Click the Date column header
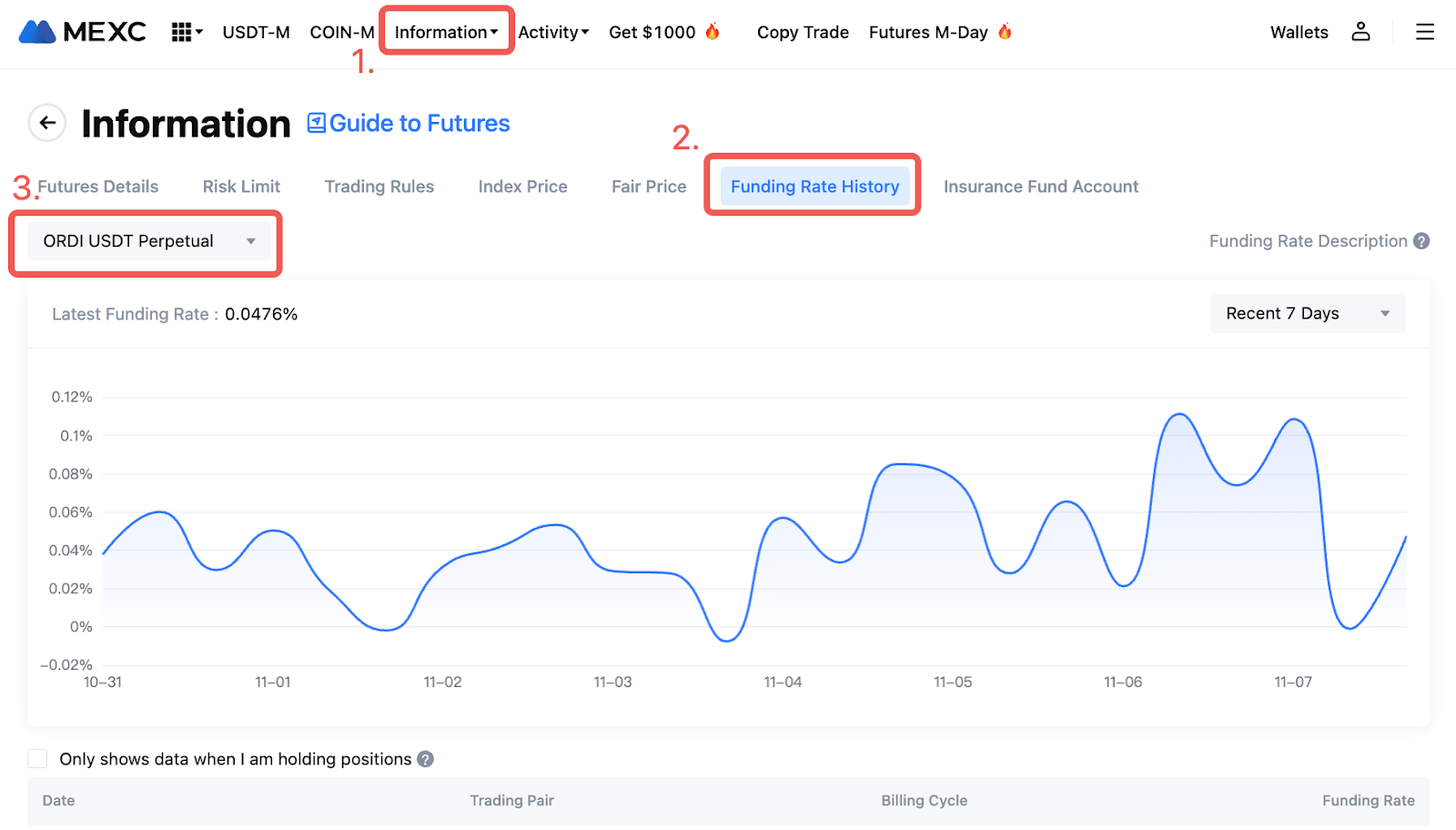Viewport: 1456px width, 830px height. tap(58, 801)
